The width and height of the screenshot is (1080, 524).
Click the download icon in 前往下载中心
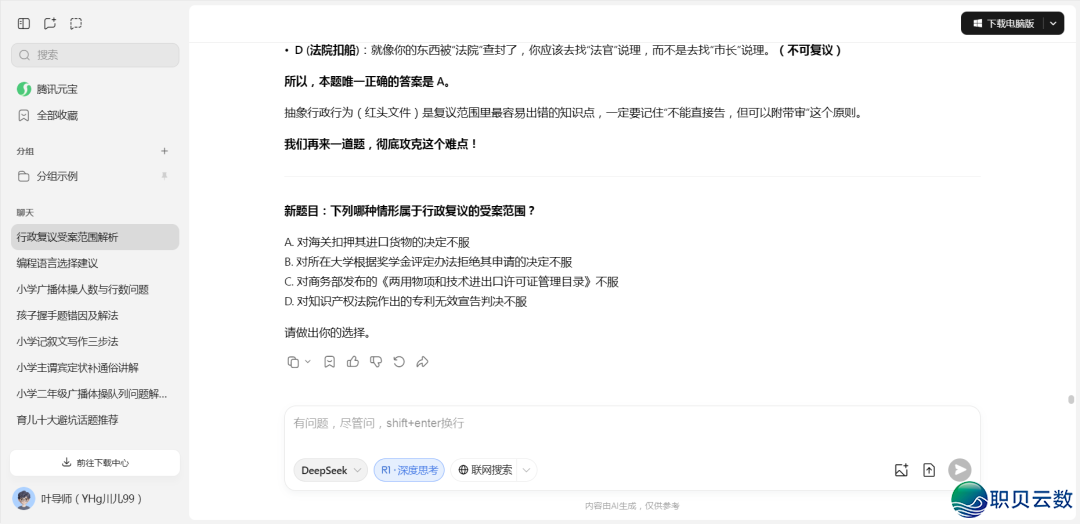coord(67,463)
